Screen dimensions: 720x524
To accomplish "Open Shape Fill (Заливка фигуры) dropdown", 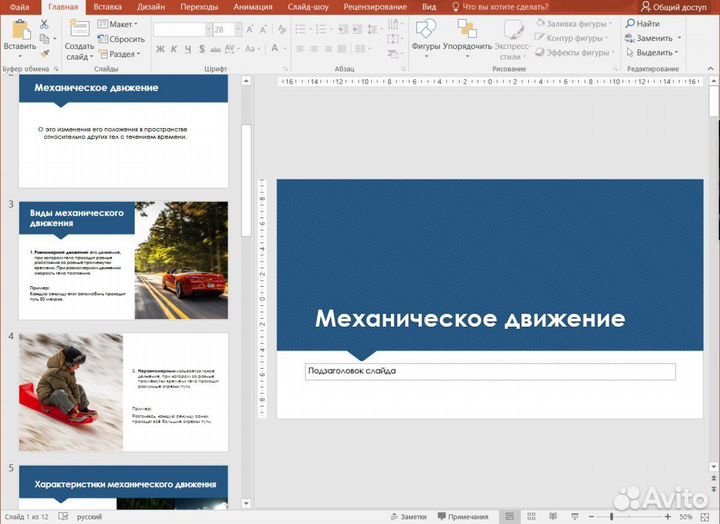I will 574,23.
